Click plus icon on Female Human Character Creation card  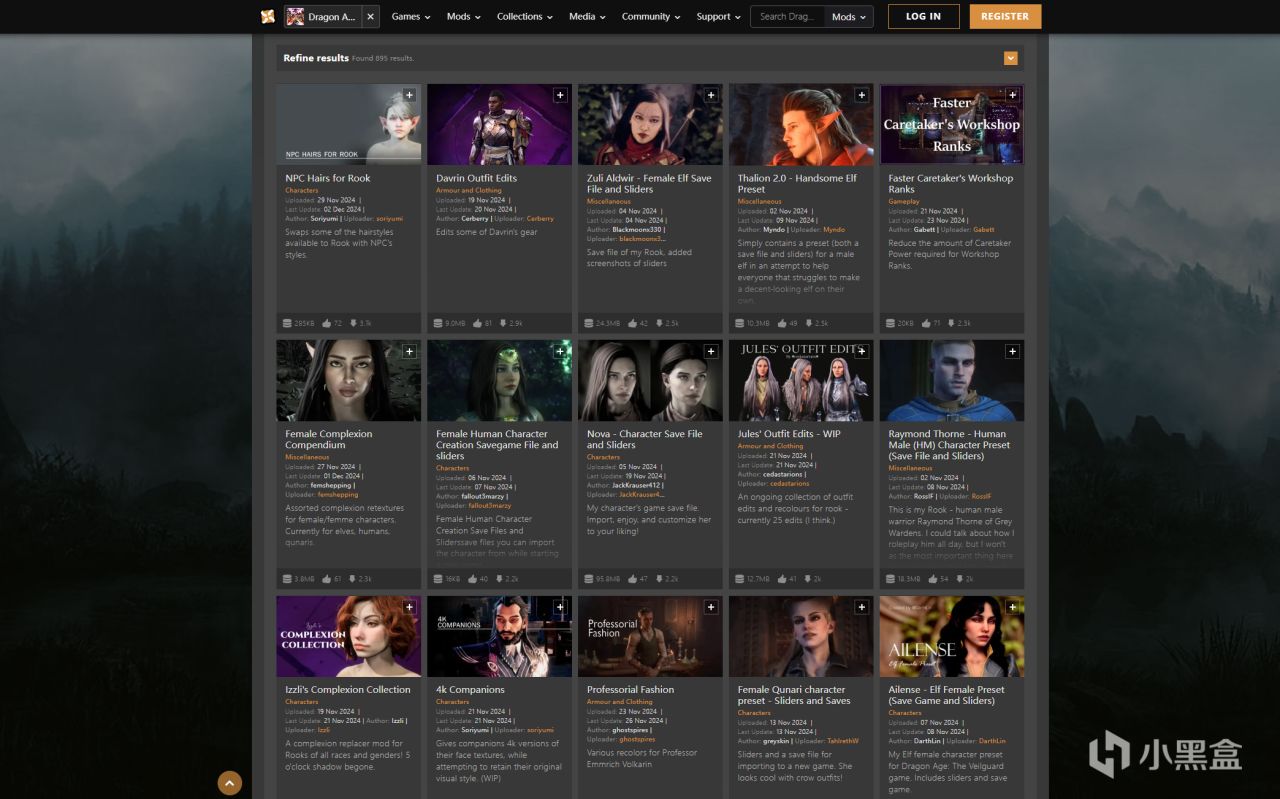(x=560, y=352)
